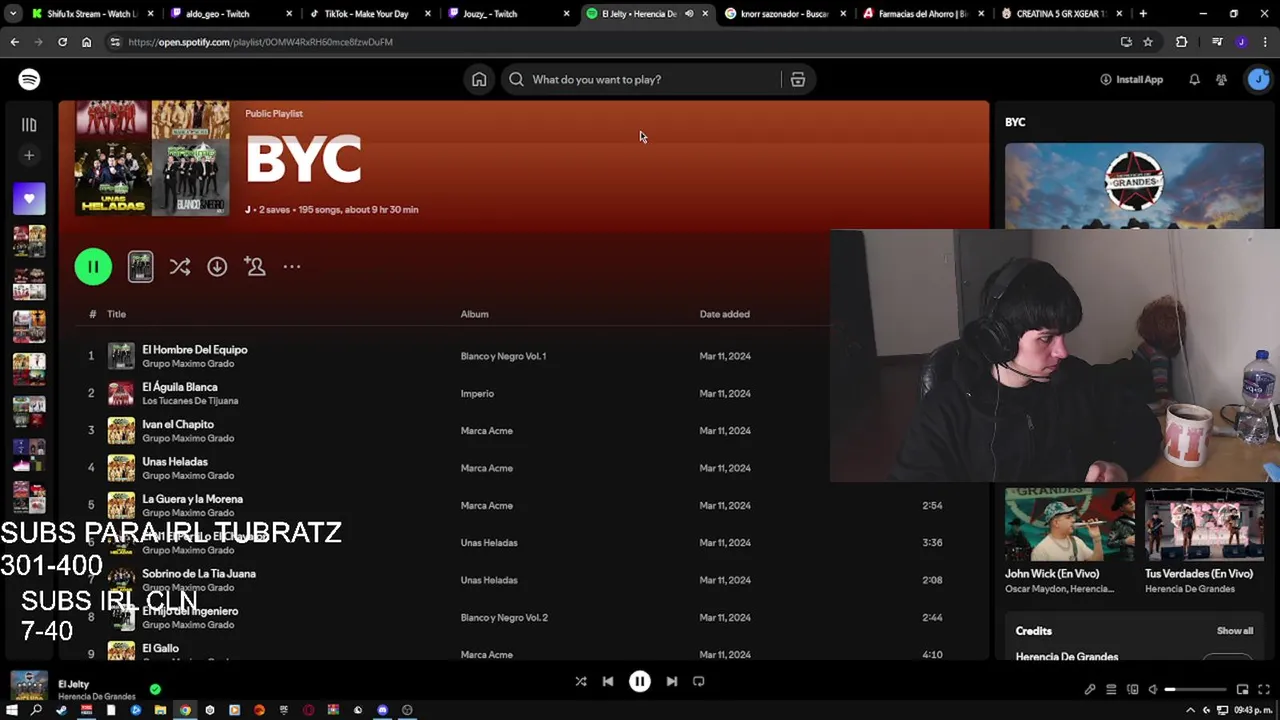Toggle repeat in the player bar
This screenshot has width=1280, height=720.
(x=699, y=682)
